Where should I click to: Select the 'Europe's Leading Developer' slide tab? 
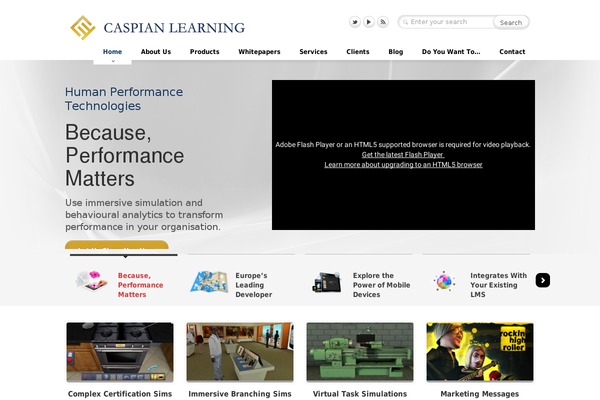[x=254, y=285]
